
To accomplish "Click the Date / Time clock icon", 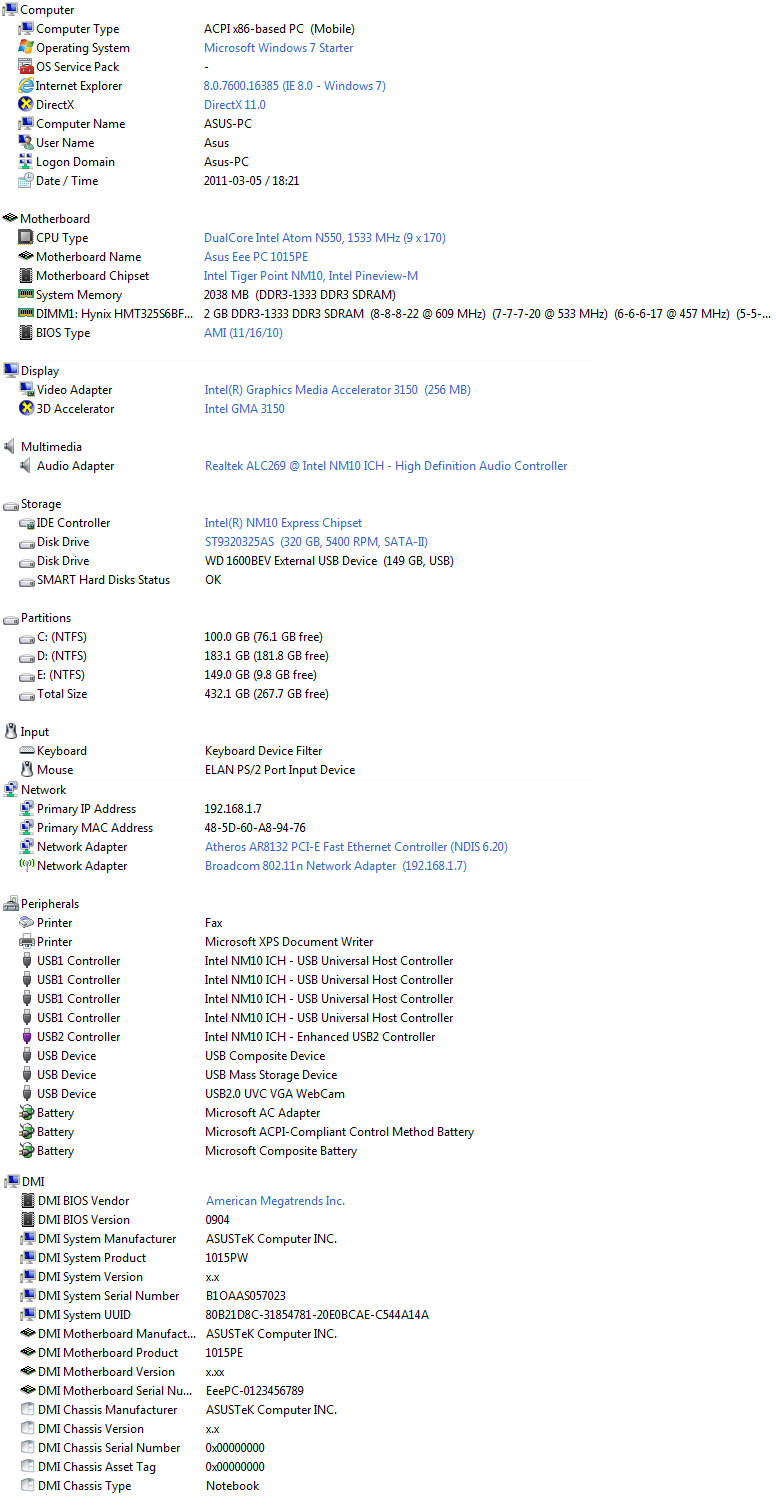I will (x=26, y=180).
